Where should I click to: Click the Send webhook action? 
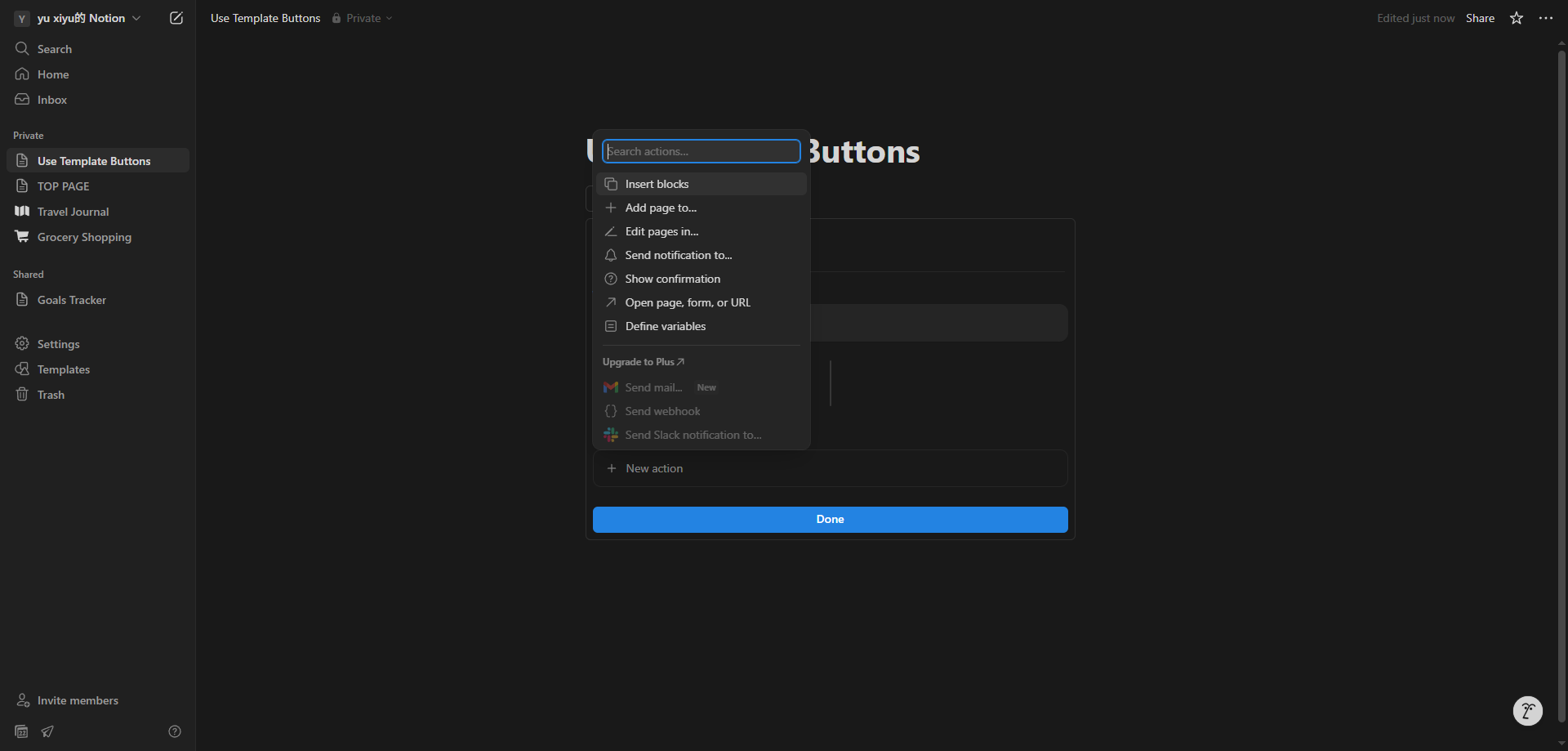pyautogui.click(x=702, y=411)
